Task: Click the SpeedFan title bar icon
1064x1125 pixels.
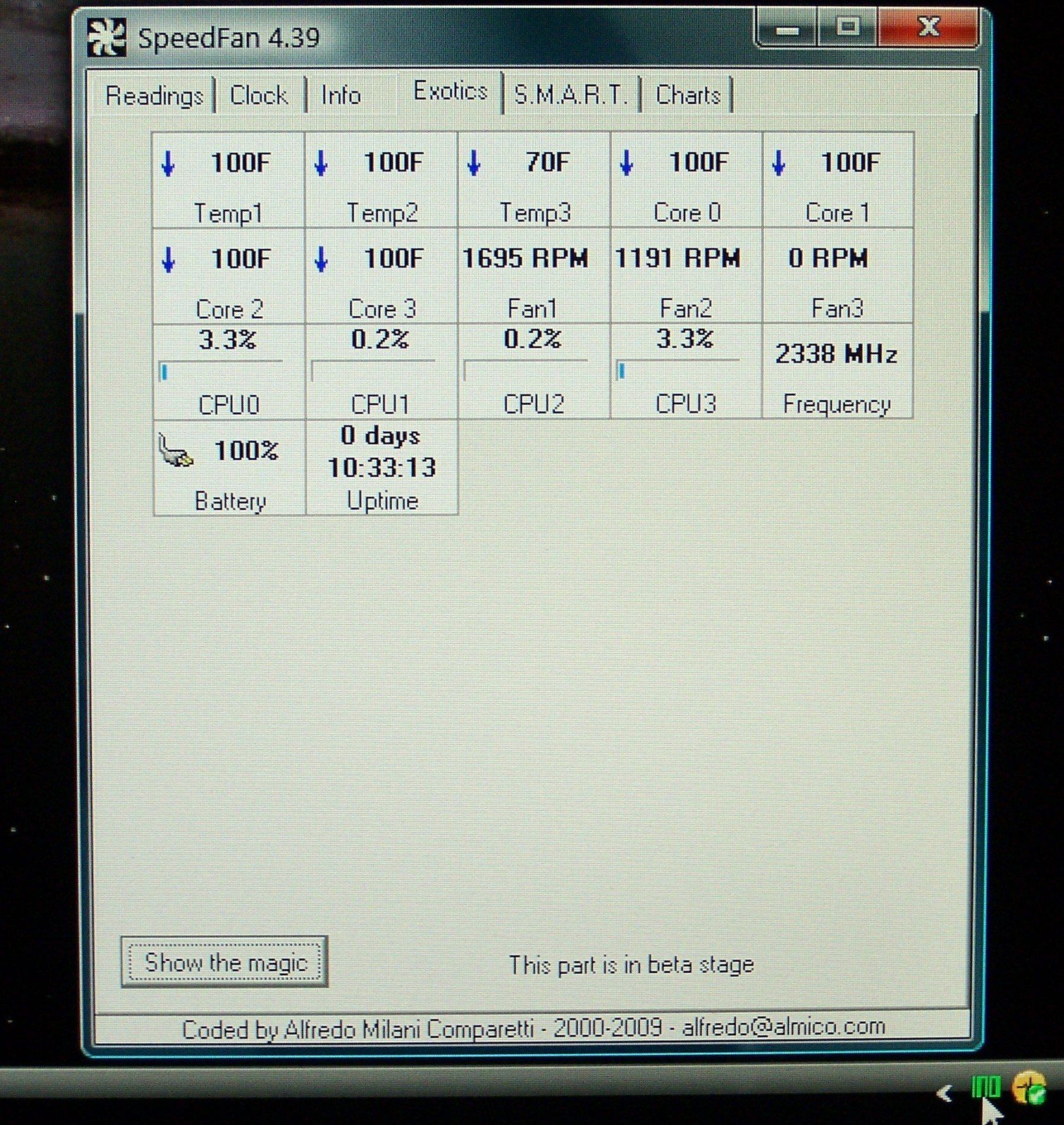Action: (106, 38)
